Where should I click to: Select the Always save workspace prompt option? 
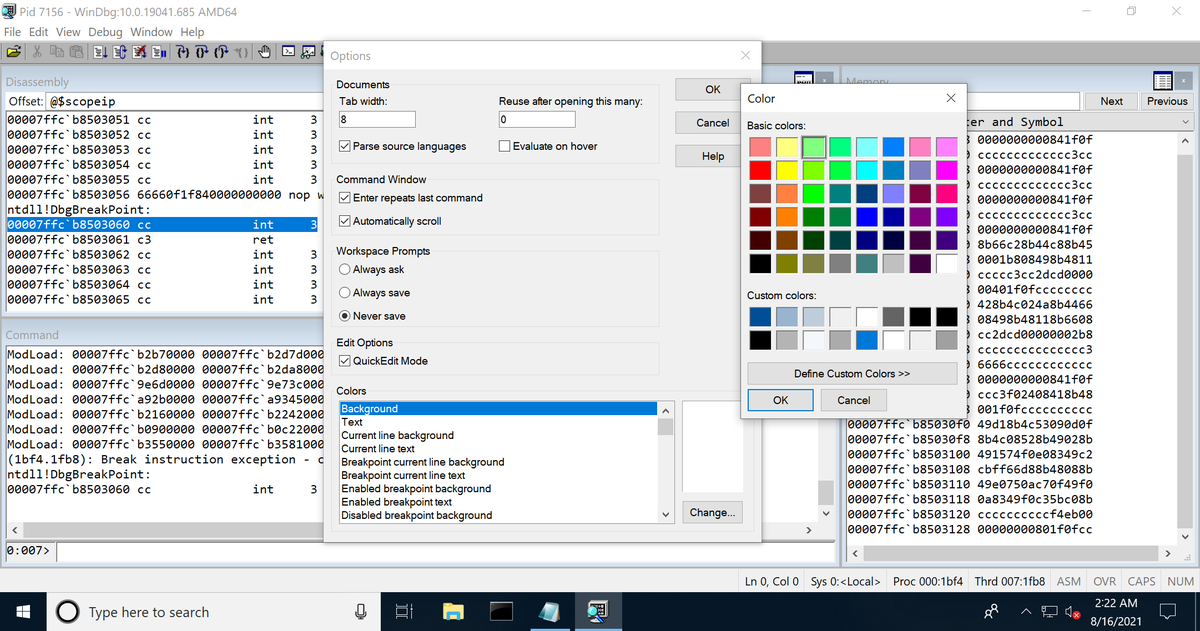[x=344, y=292]
